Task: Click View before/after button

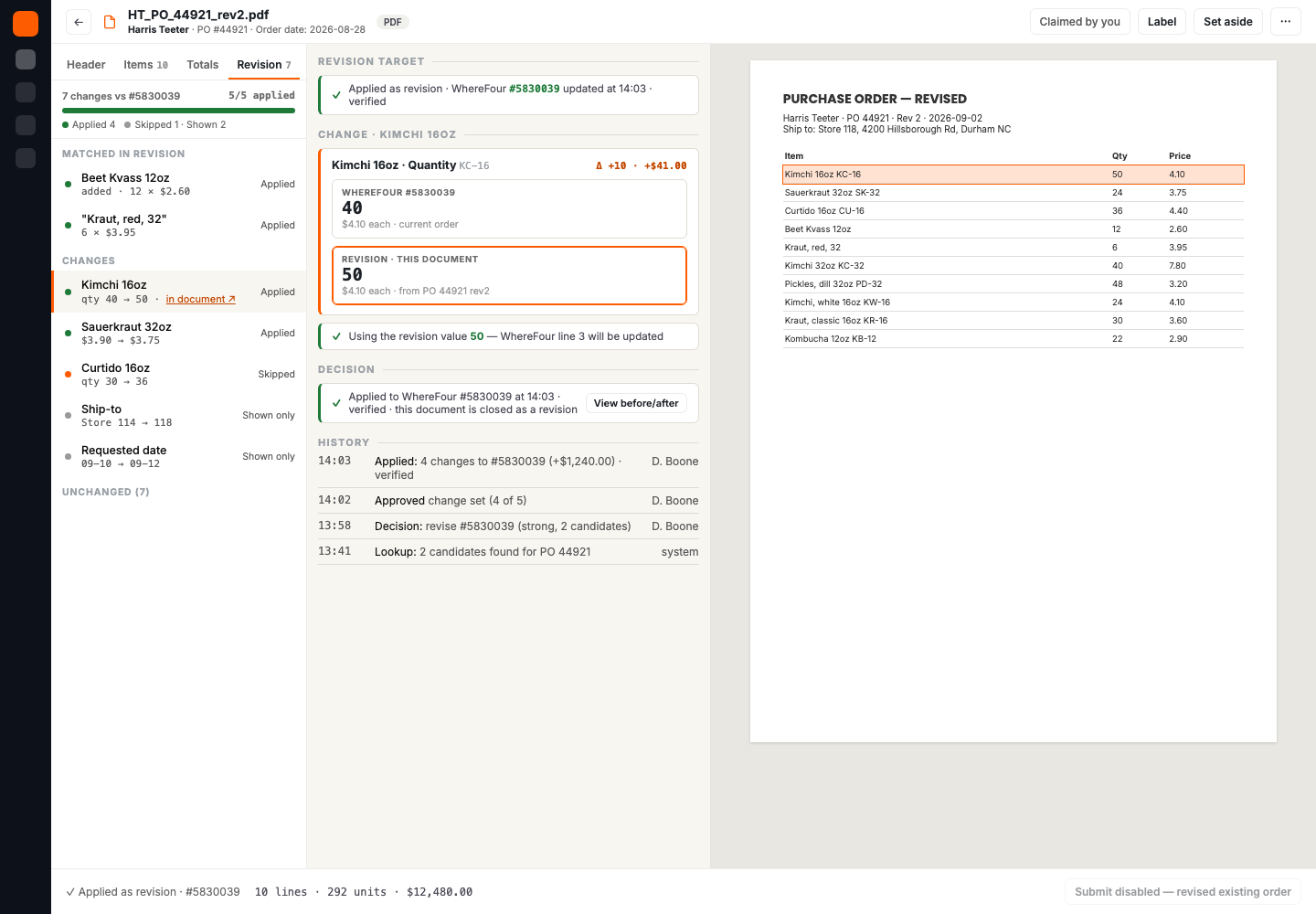Action: (636, 403)
